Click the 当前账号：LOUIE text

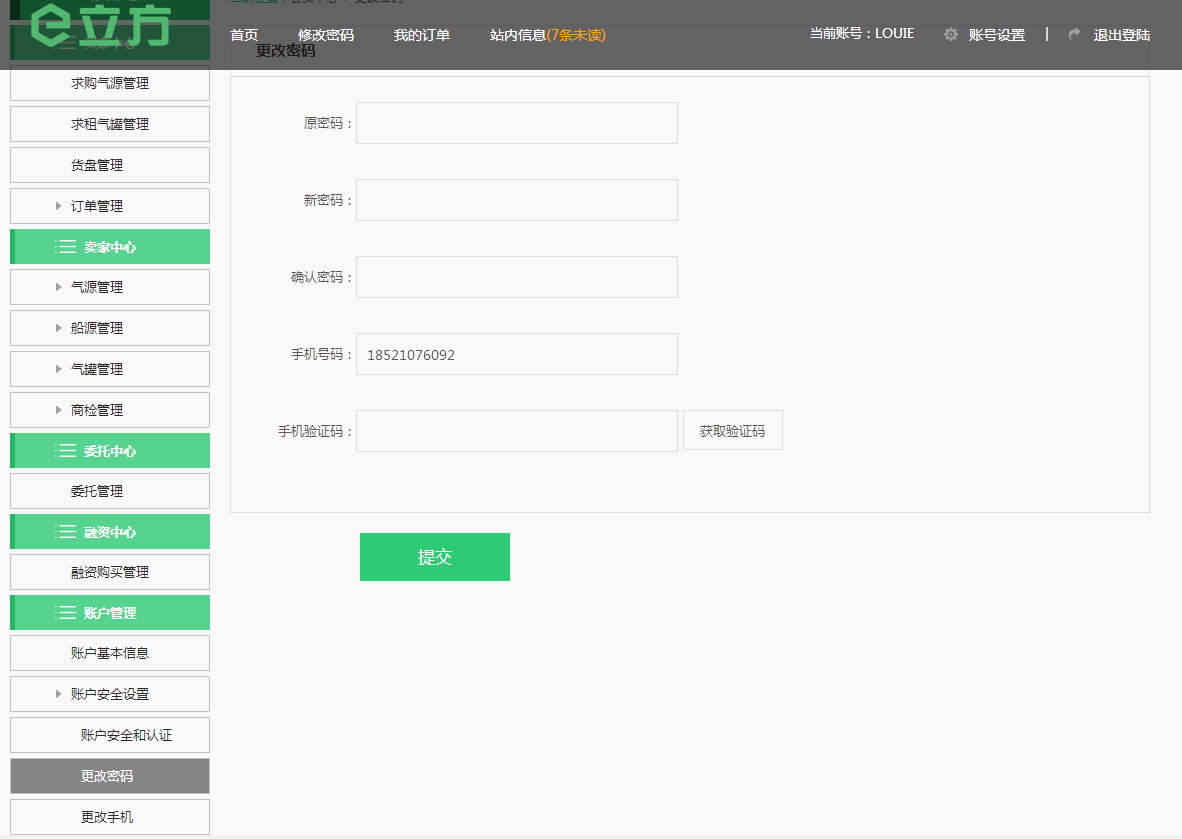tap(862, 33)
